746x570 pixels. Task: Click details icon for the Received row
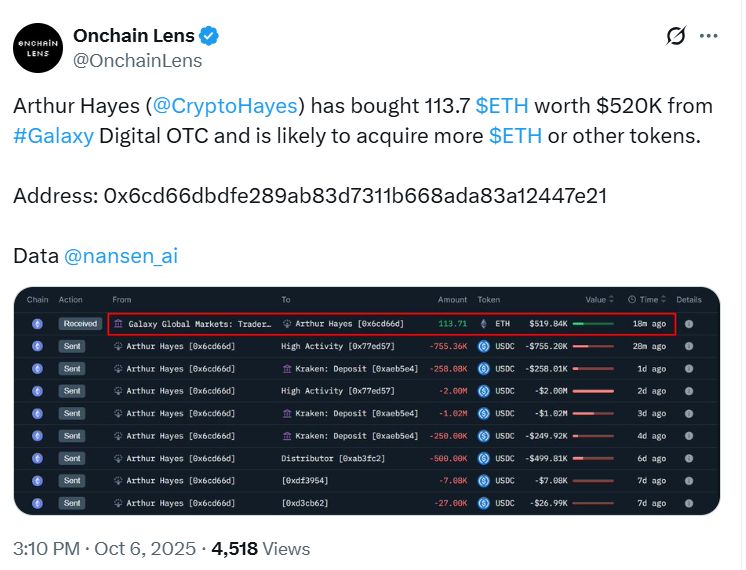coord(688,324)
